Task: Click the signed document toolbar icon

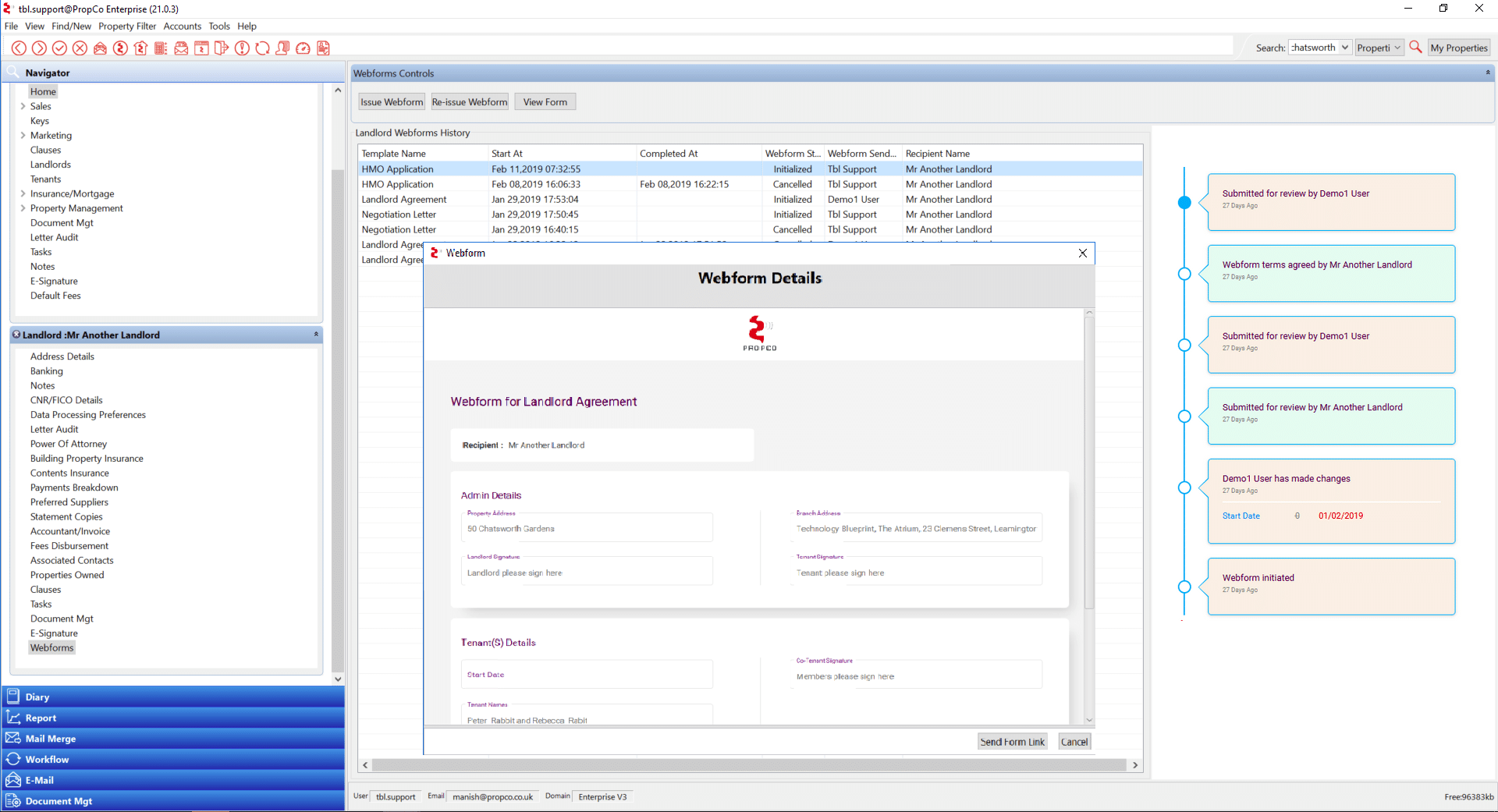Action: (323, 48)
